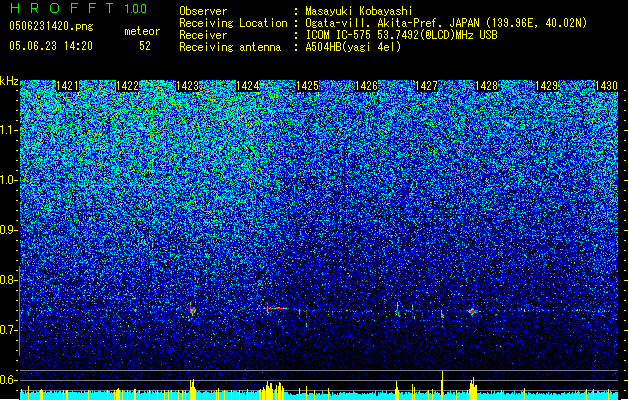Click the meteor echo just after 1423
Viewport: 629px width, 400px height.
(x=193, y=310)
